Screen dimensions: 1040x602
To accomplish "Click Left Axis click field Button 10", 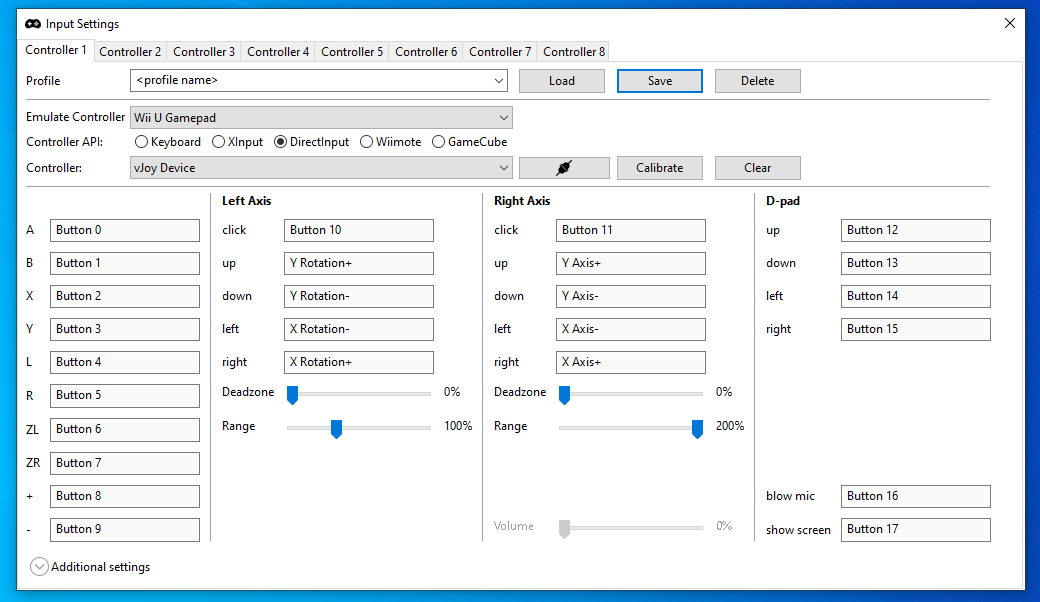I will 359,230.
